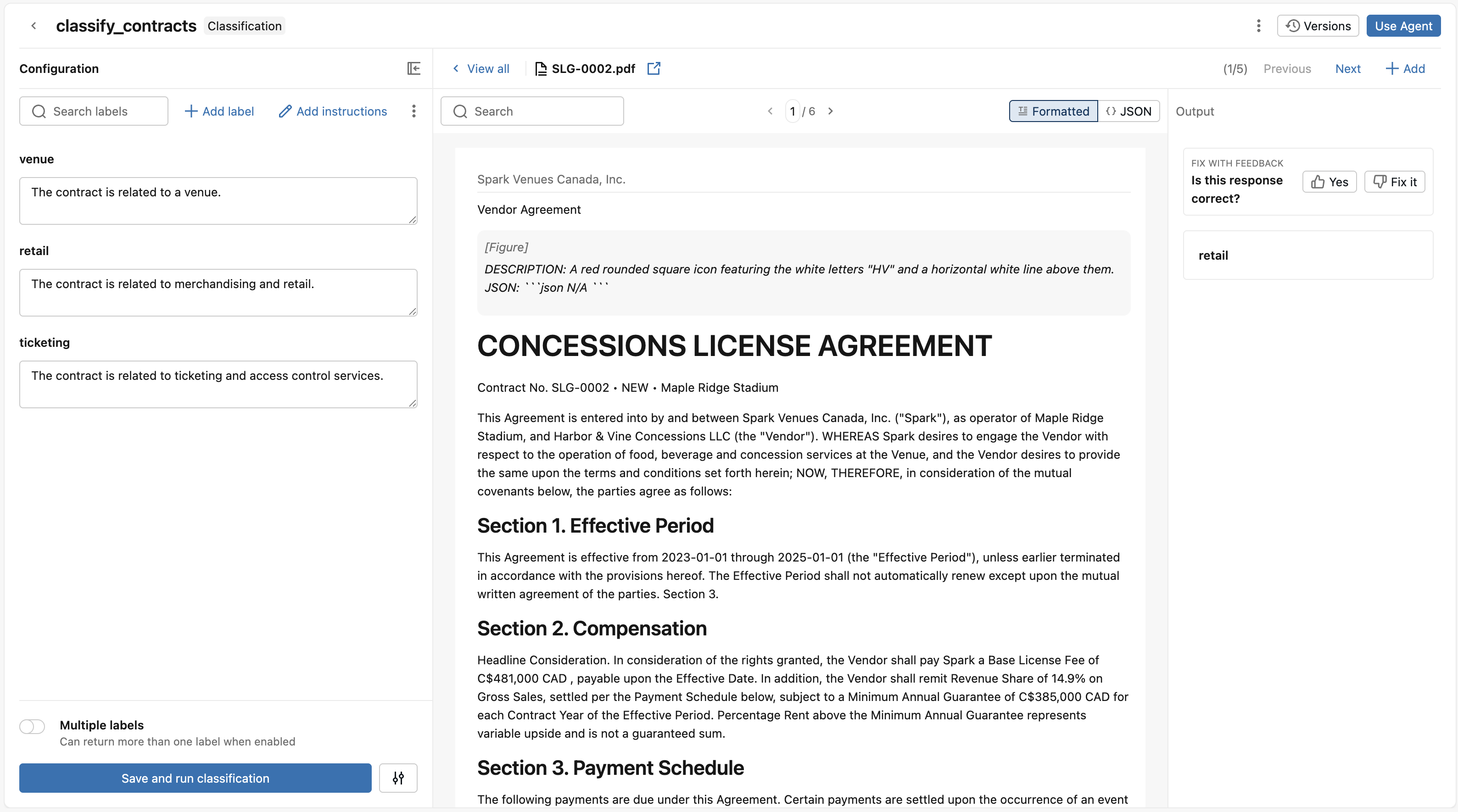Viewport: 1458px width, 812px height.
Task: Click the document Search field
Action: (532, 111)
